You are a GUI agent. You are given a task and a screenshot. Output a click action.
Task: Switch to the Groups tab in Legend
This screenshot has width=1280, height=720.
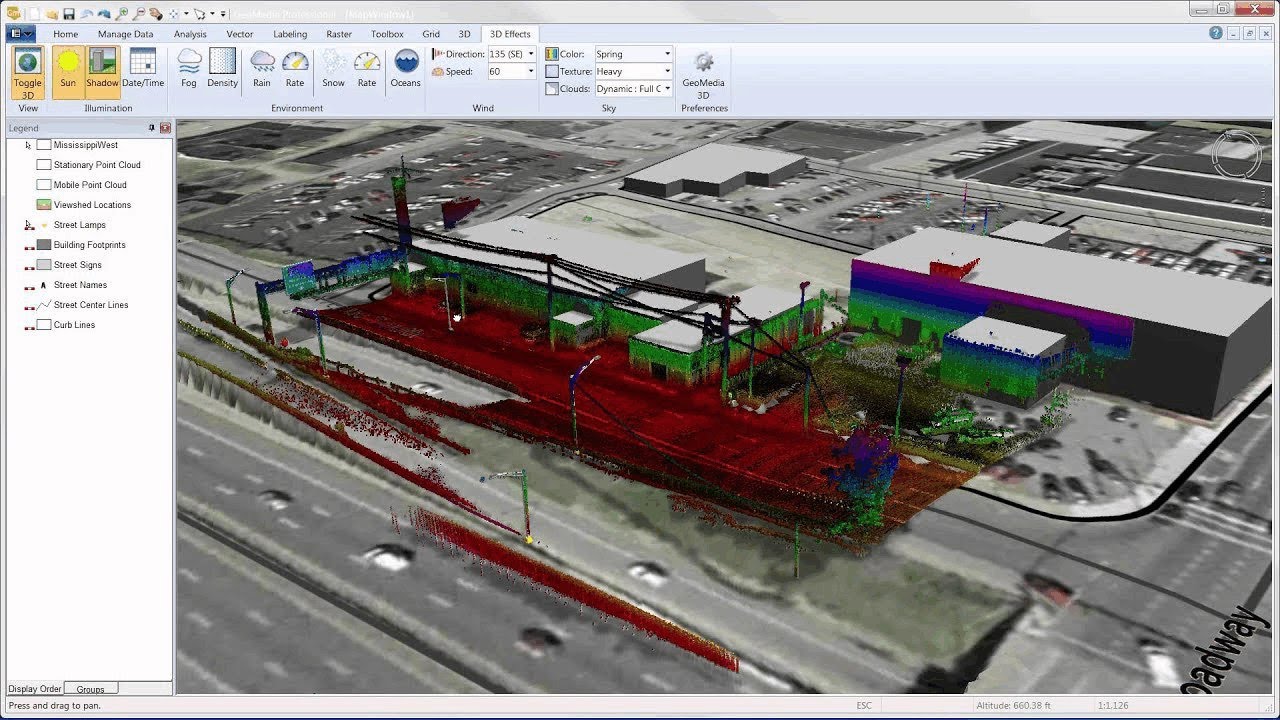tap(91, 689)
